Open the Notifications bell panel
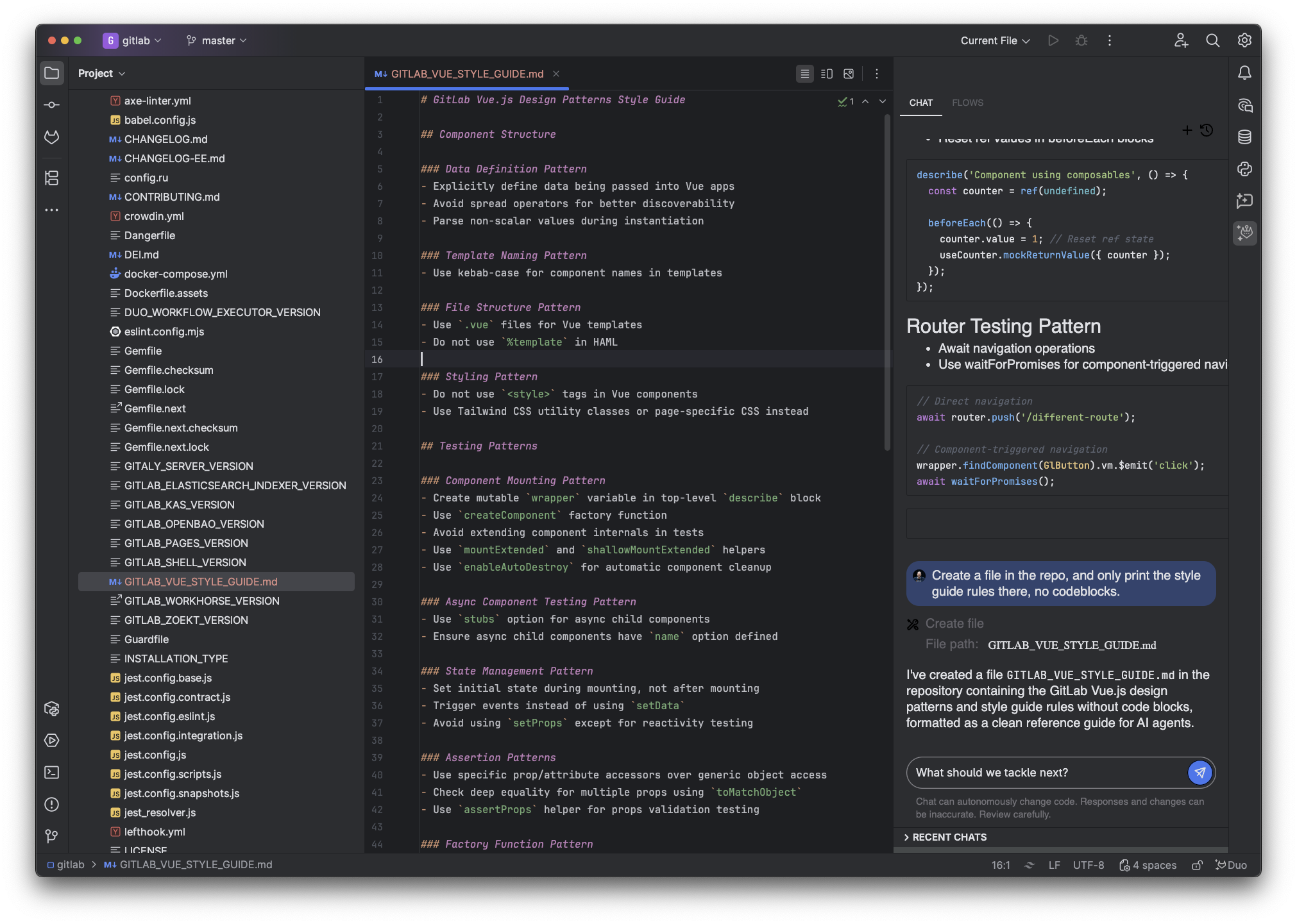This screenshot has width=1297, height=924. pyautogui.click(x=1244, y=72)
